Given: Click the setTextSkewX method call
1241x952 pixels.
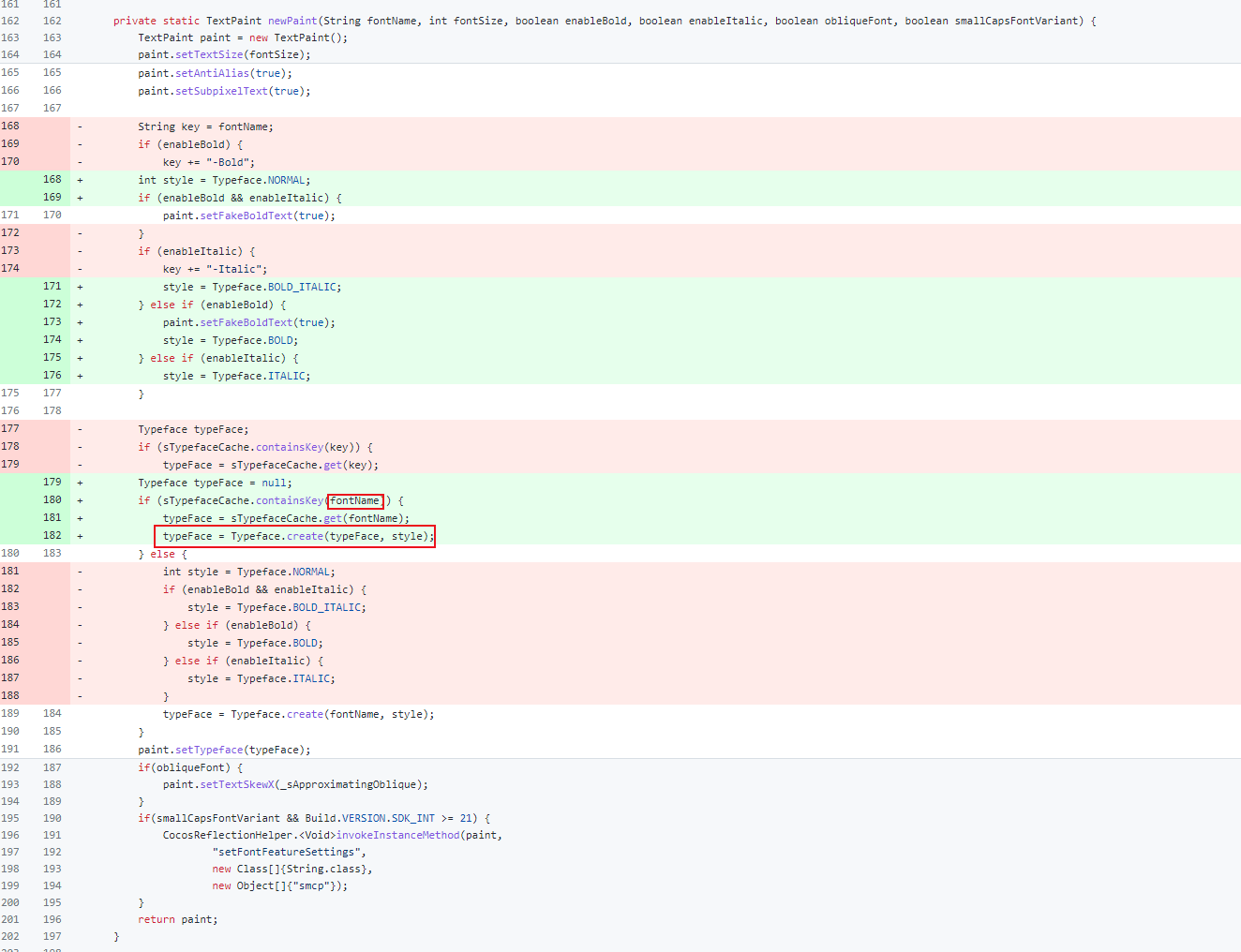Looking at the screenshot, I should click(237, 784).
